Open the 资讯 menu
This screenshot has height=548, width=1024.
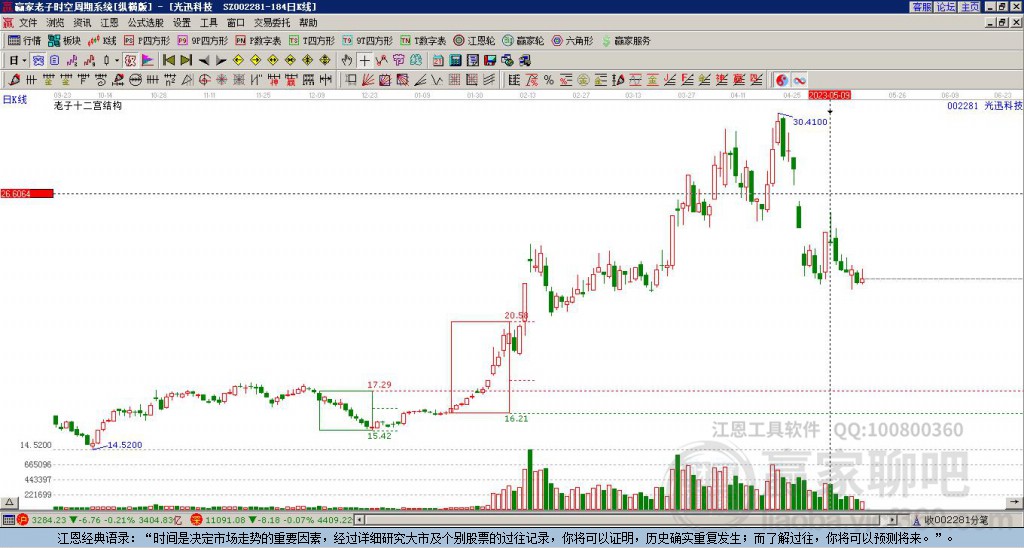[82, 23]
